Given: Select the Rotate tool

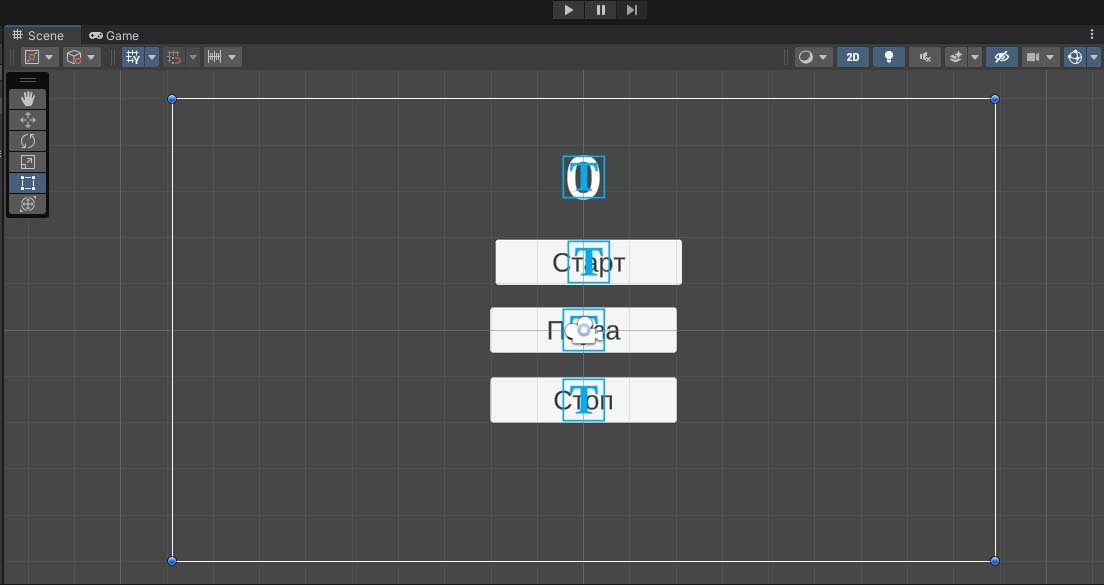Looking at the screenshot, I should point(28,141).
